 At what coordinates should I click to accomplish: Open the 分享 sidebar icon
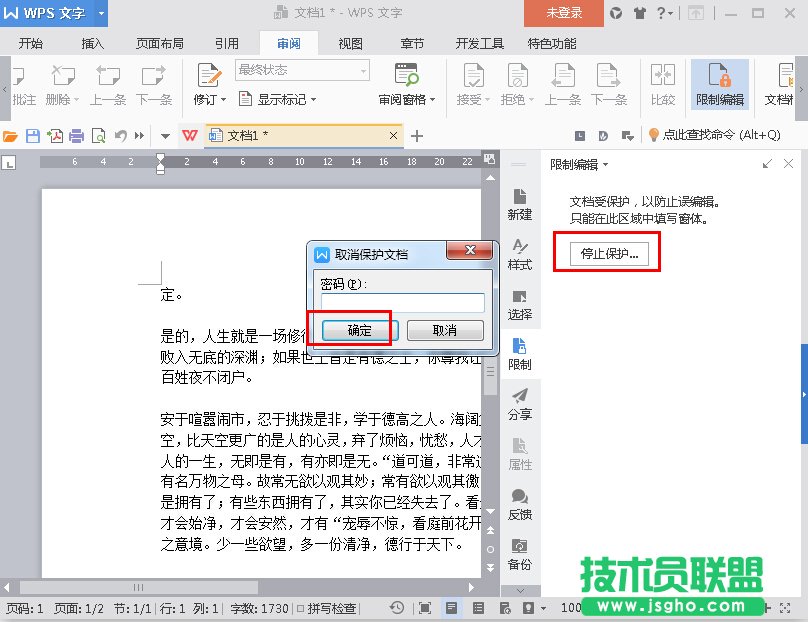click(520, 404)
